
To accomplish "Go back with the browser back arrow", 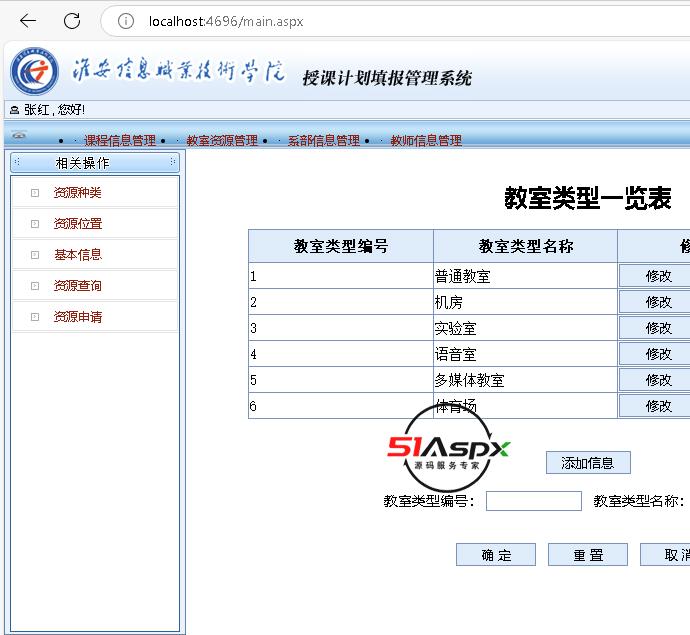I will (28, 21).
